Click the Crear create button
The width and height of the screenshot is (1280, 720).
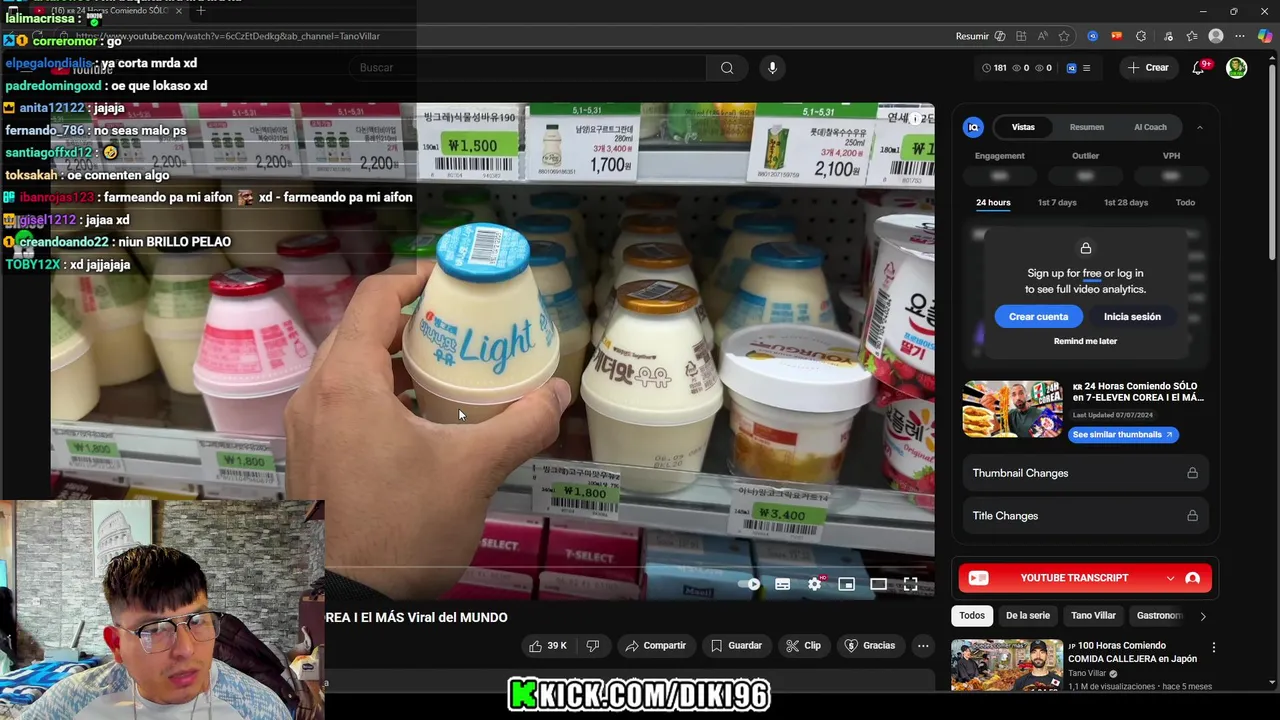click(x=1147, y=68)
